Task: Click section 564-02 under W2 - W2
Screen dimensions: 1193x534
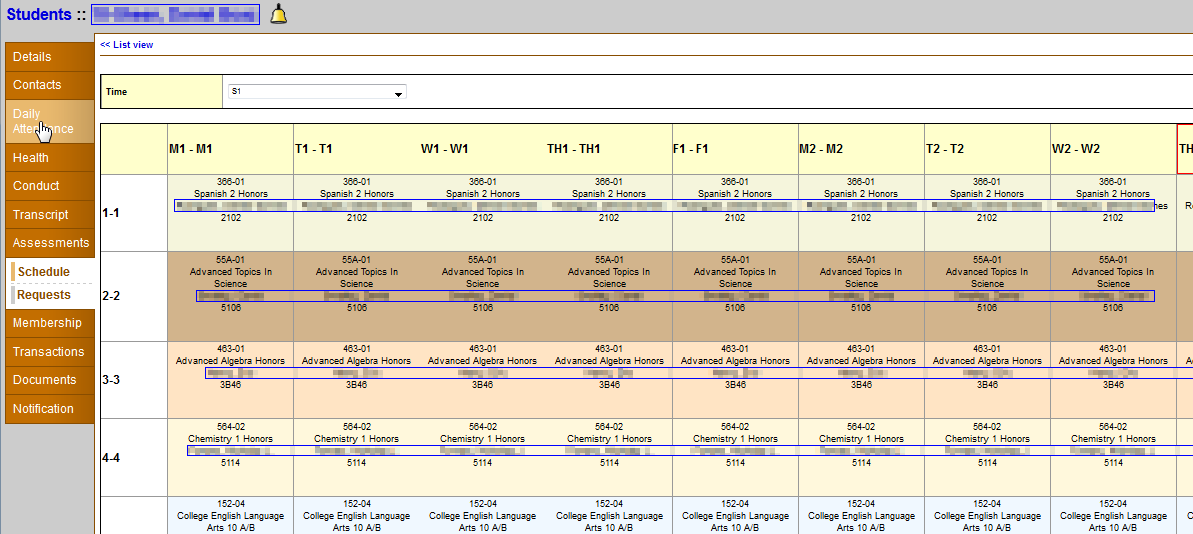Action: 1113,427
